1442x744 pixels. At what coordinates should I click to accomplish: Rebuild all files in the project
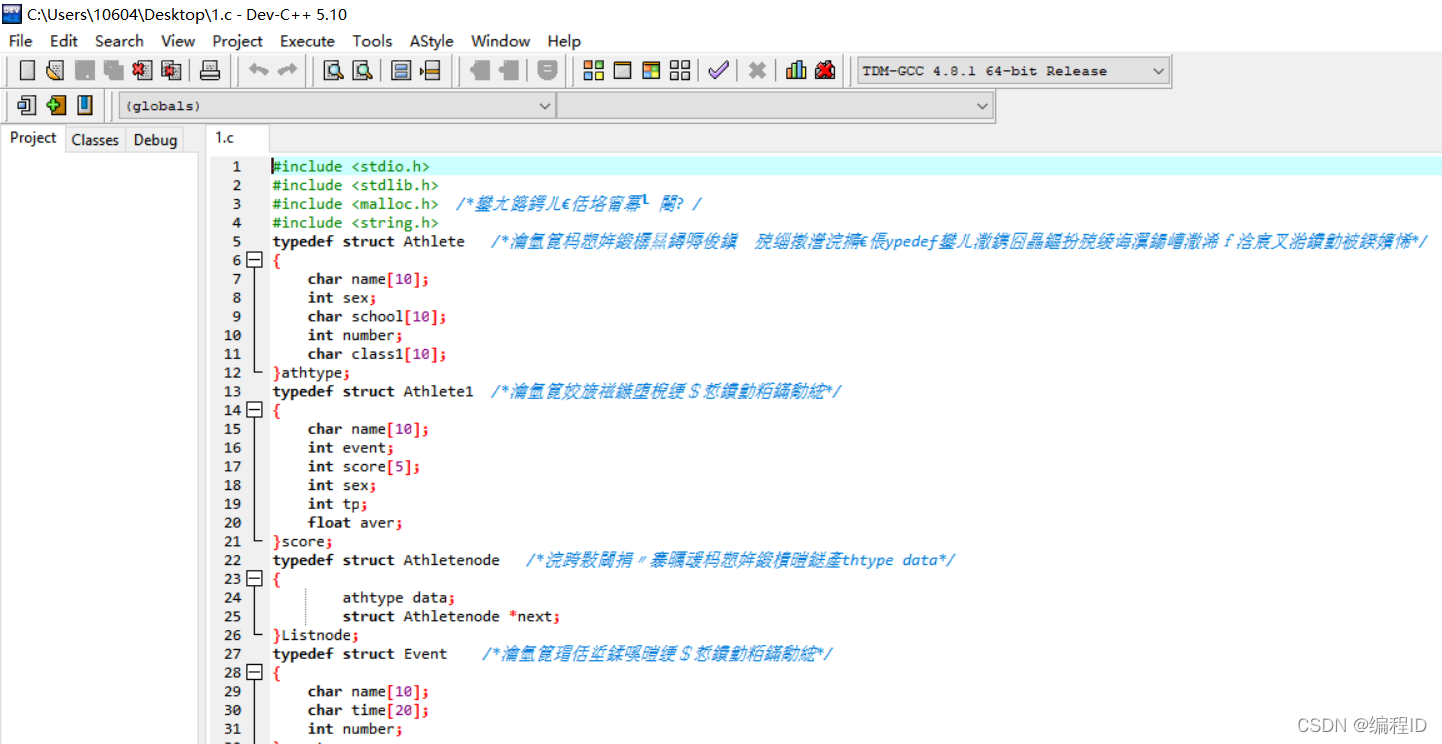679,70
